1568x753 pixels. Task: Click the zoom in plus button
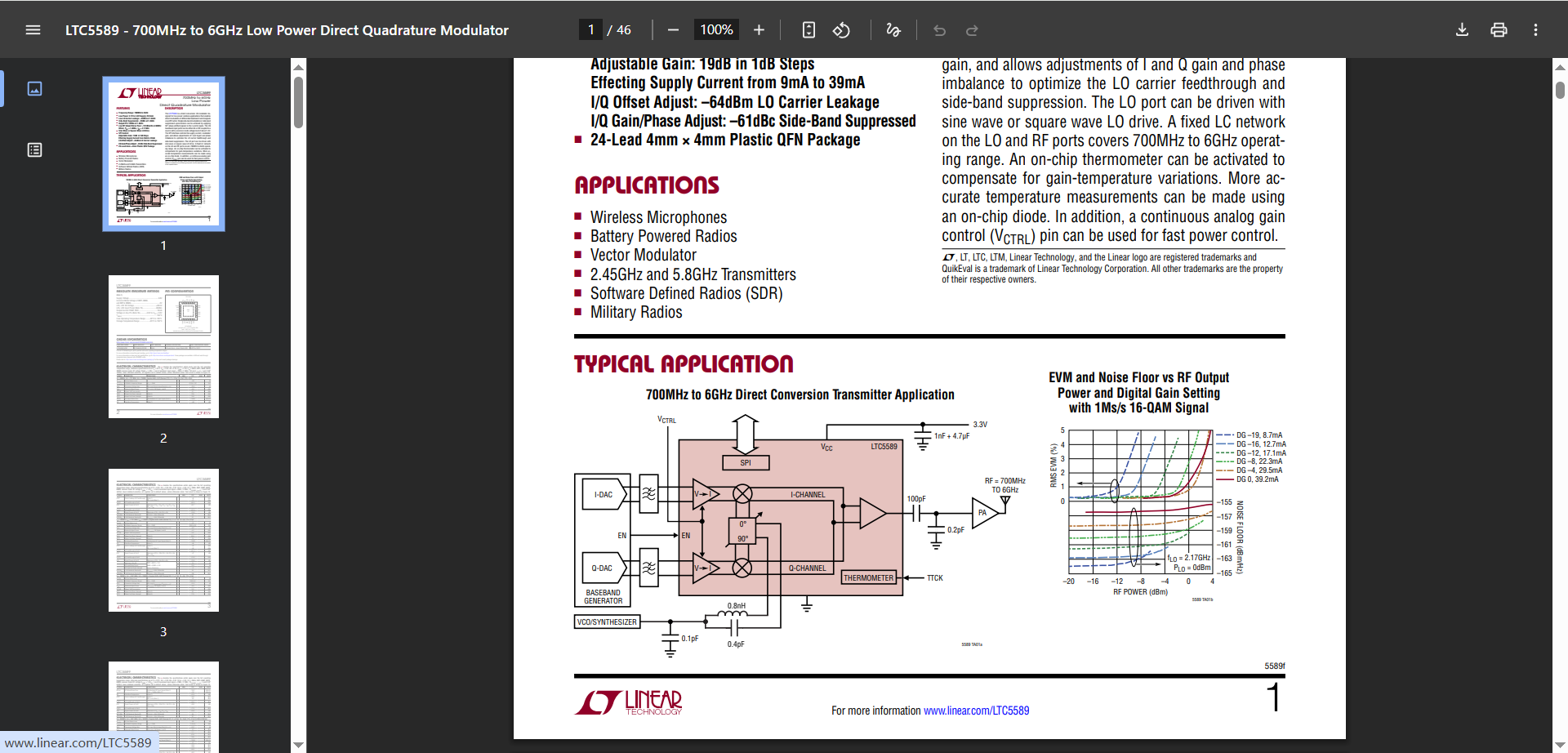[x=759, y=30]
